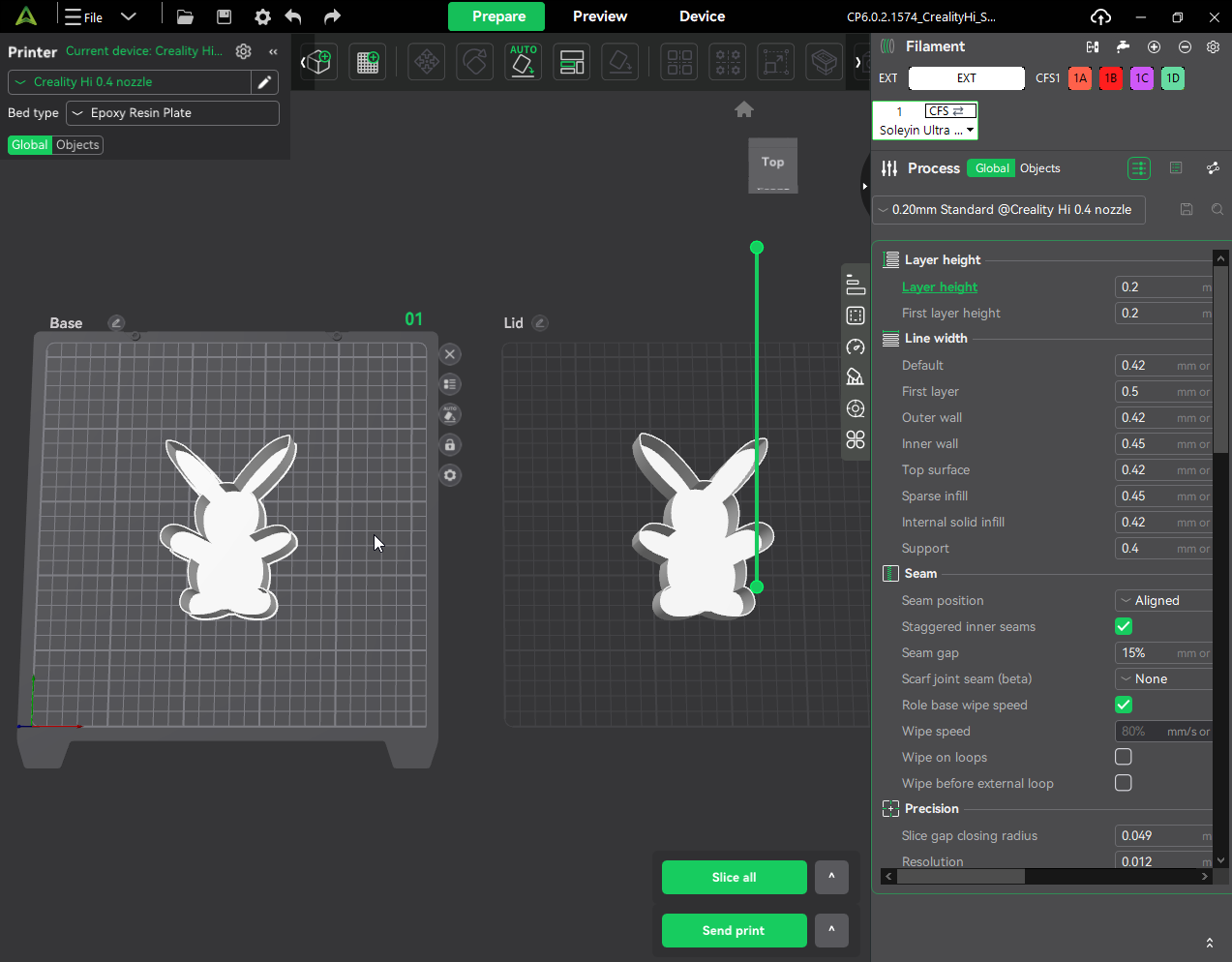Open the Bed type dropdown
Image resolution: width=1232 pixels, height=962 pixels.
[172, 113]
